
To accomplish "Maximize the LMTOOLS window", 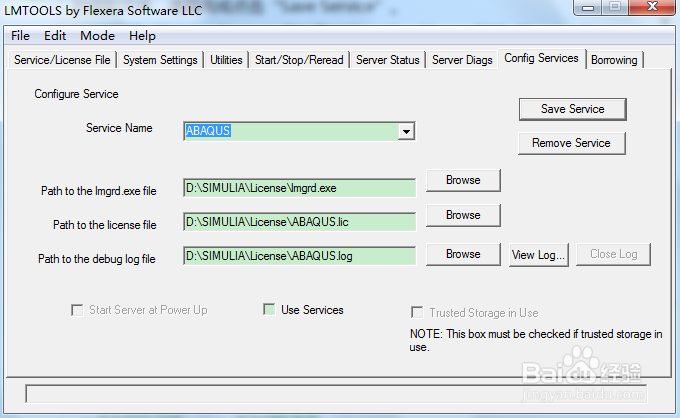I will click(615, 7).
